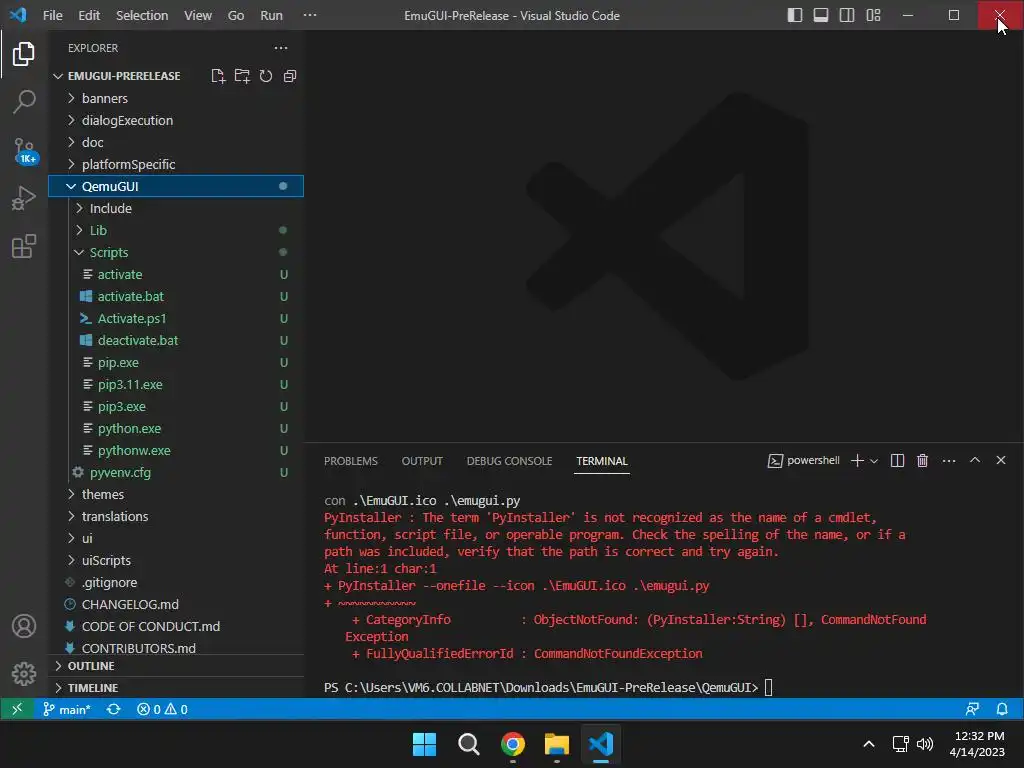Open explorer Views and More Actions menu
Viewport: 1024px width, 768px height.
coord(281,48)
